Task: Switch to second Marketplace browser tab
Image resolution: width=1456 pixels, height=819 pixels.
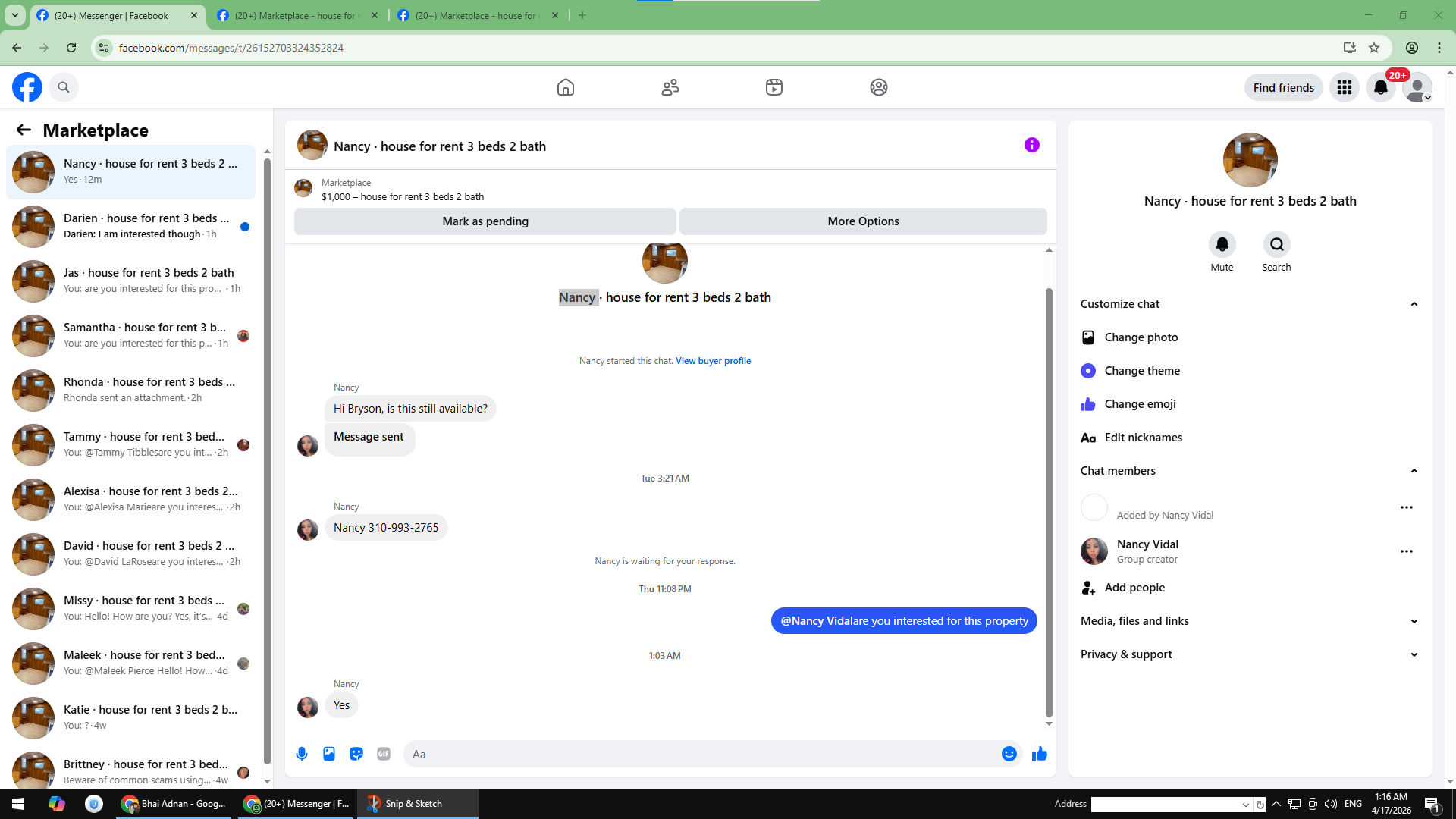Action: pyautogui.click(x=297, y=16)
